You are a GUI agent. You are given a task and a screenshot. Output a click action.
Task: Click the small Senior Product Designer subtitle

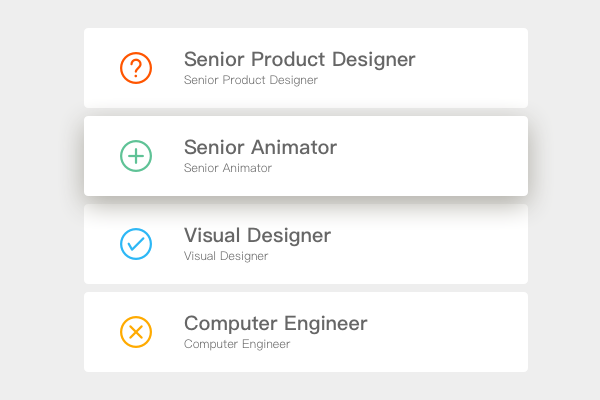click(251, 80)
